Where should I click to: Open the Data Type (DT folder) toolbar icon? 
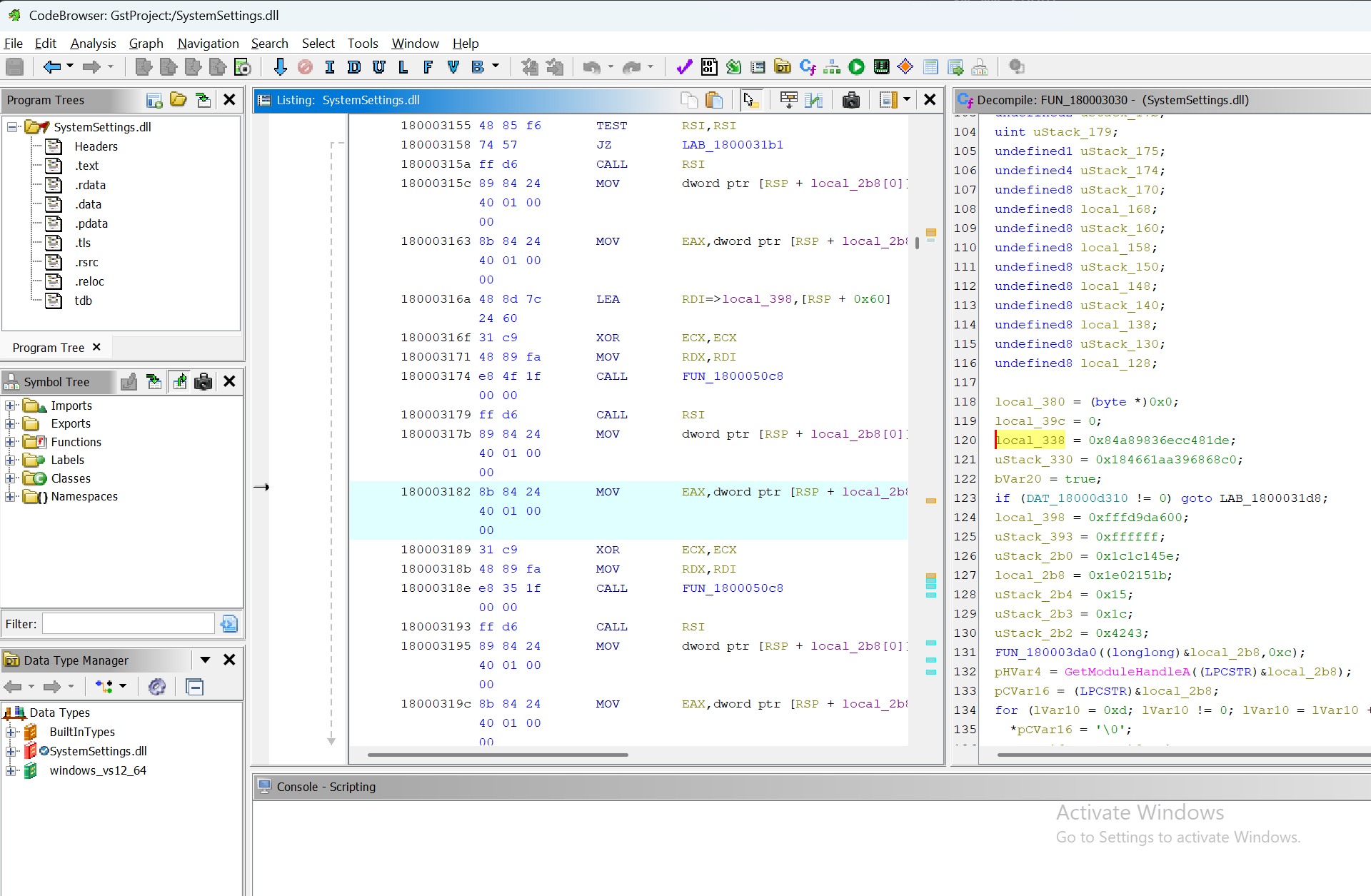point(783,67)
